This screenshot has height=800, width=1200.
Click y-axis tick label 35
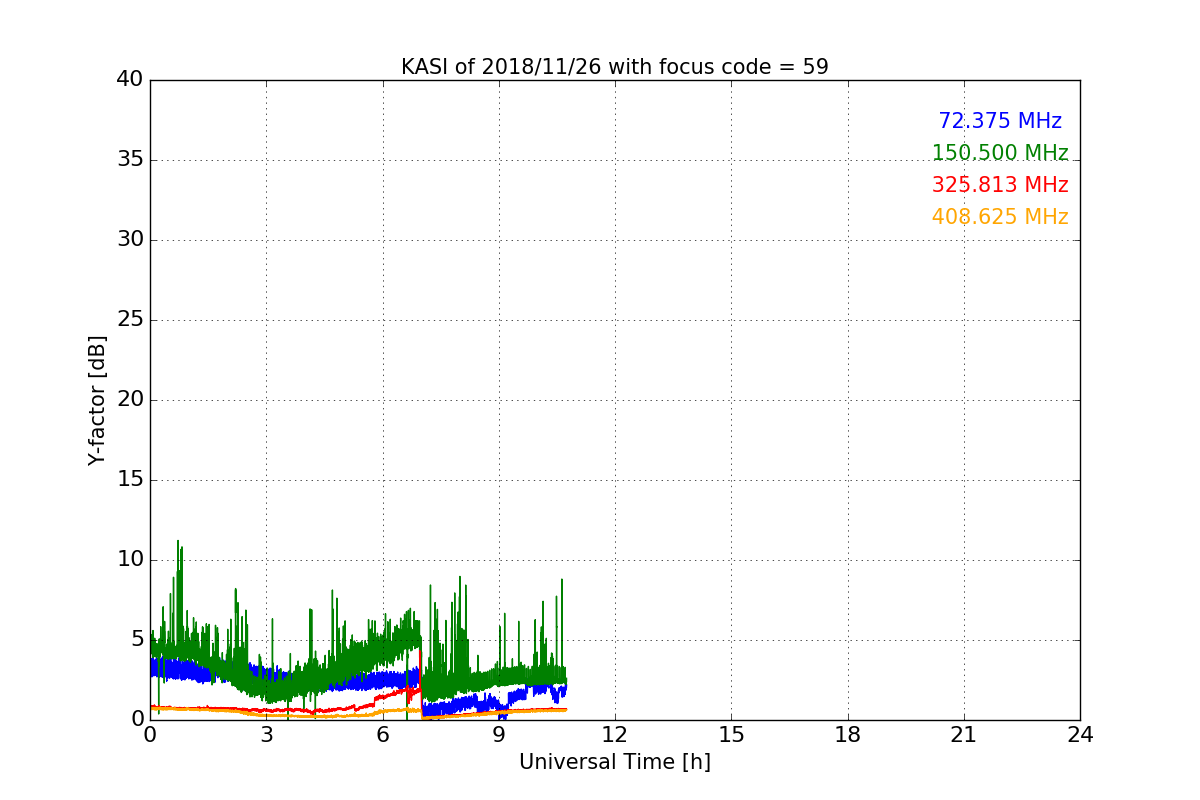point(130,160)
